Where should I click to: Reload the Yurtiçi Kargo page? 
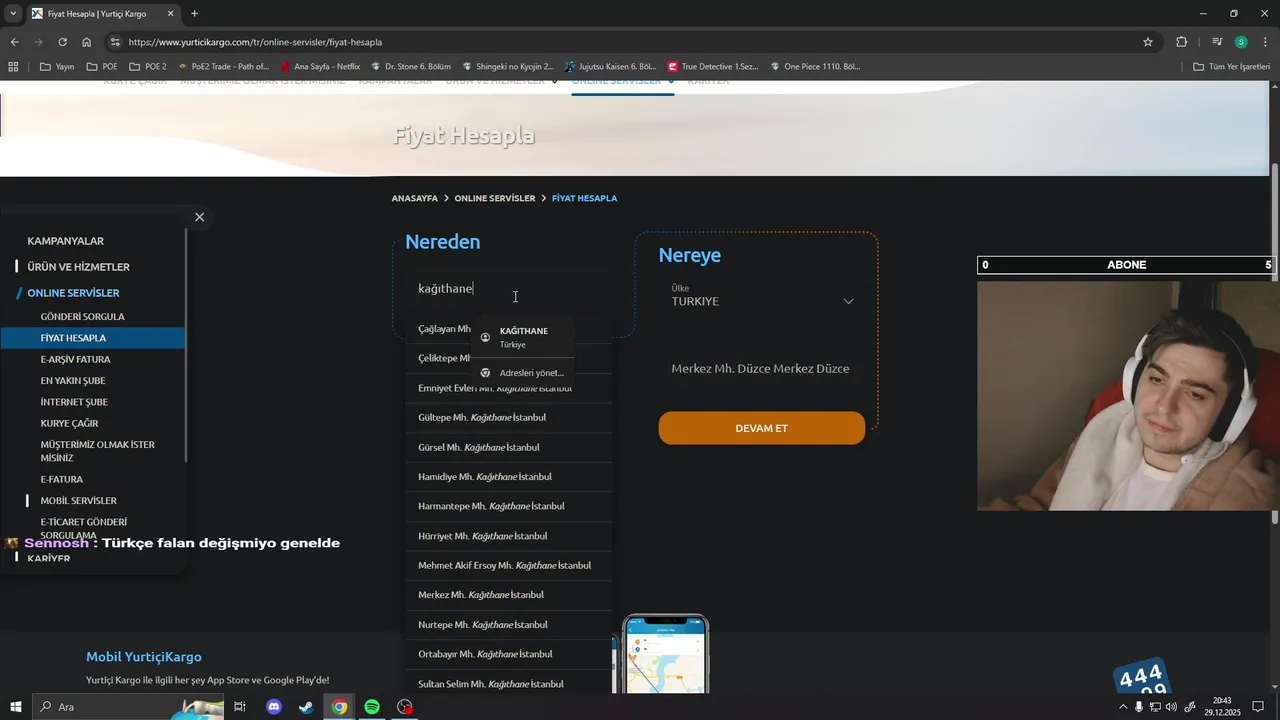click(x=62, y=42)
